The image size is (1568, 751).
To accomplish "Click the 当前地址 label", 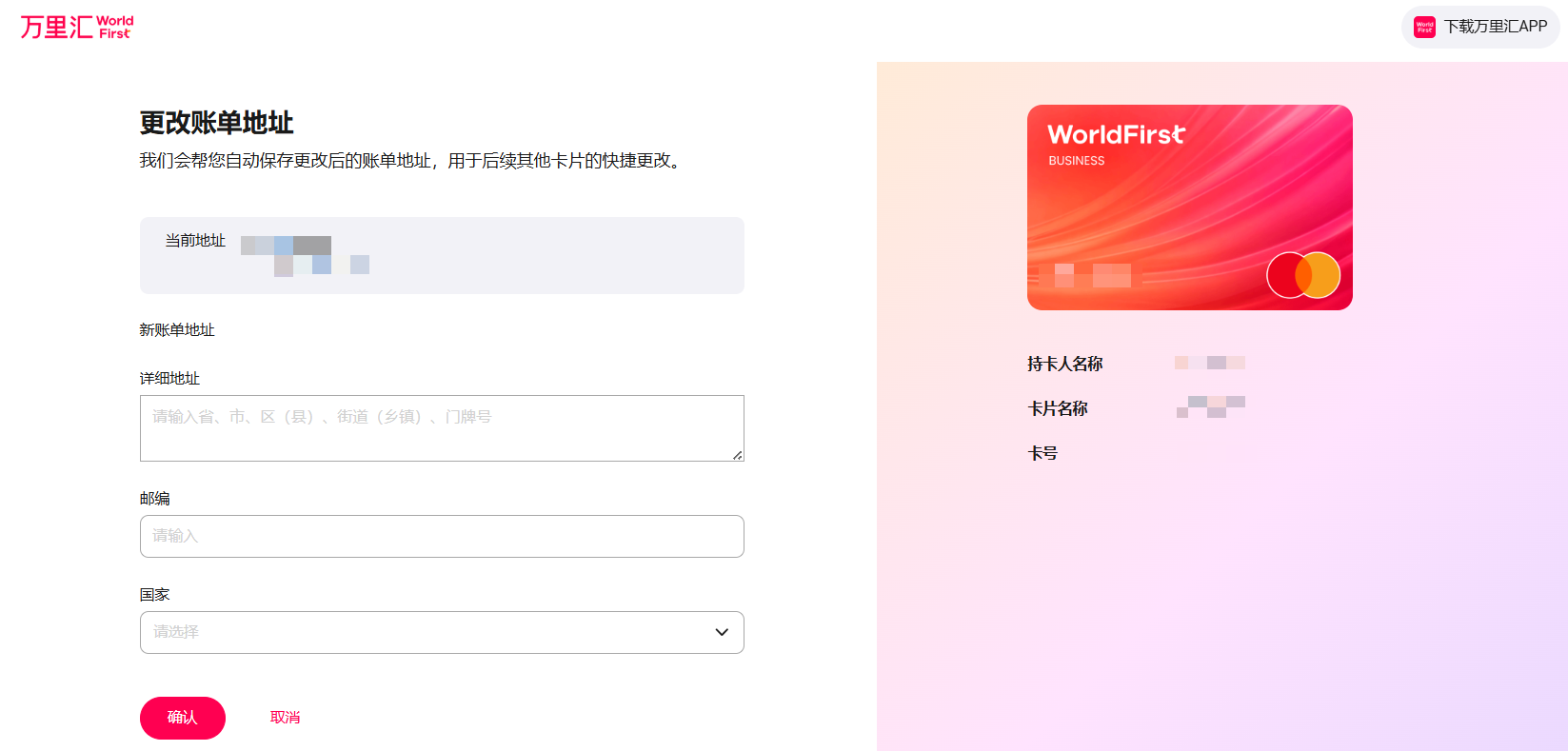I will (x=195, y=241).
